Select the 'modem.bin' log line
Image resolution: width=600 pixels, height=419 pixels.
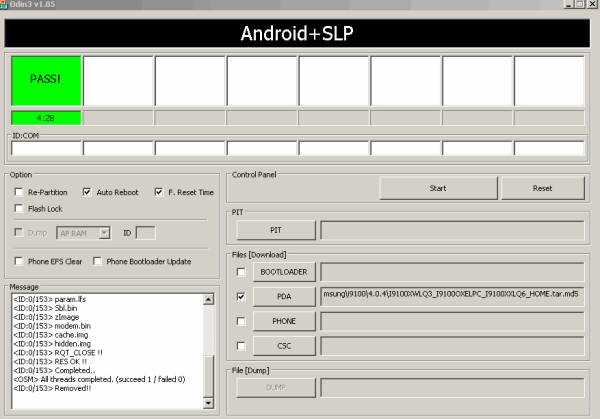click(52, 326)
